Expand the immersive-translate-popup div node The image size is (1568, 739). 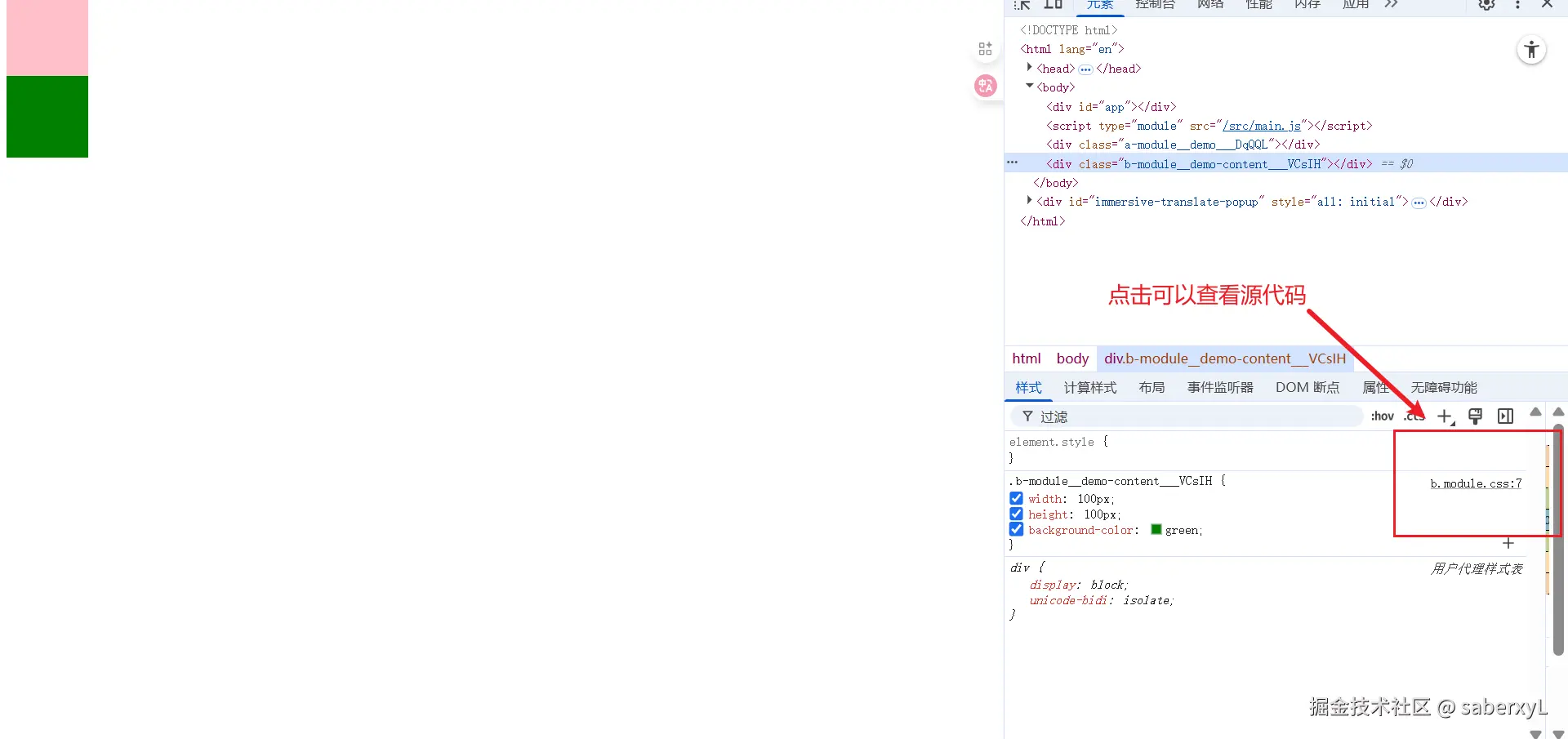tap(1029, 201)
